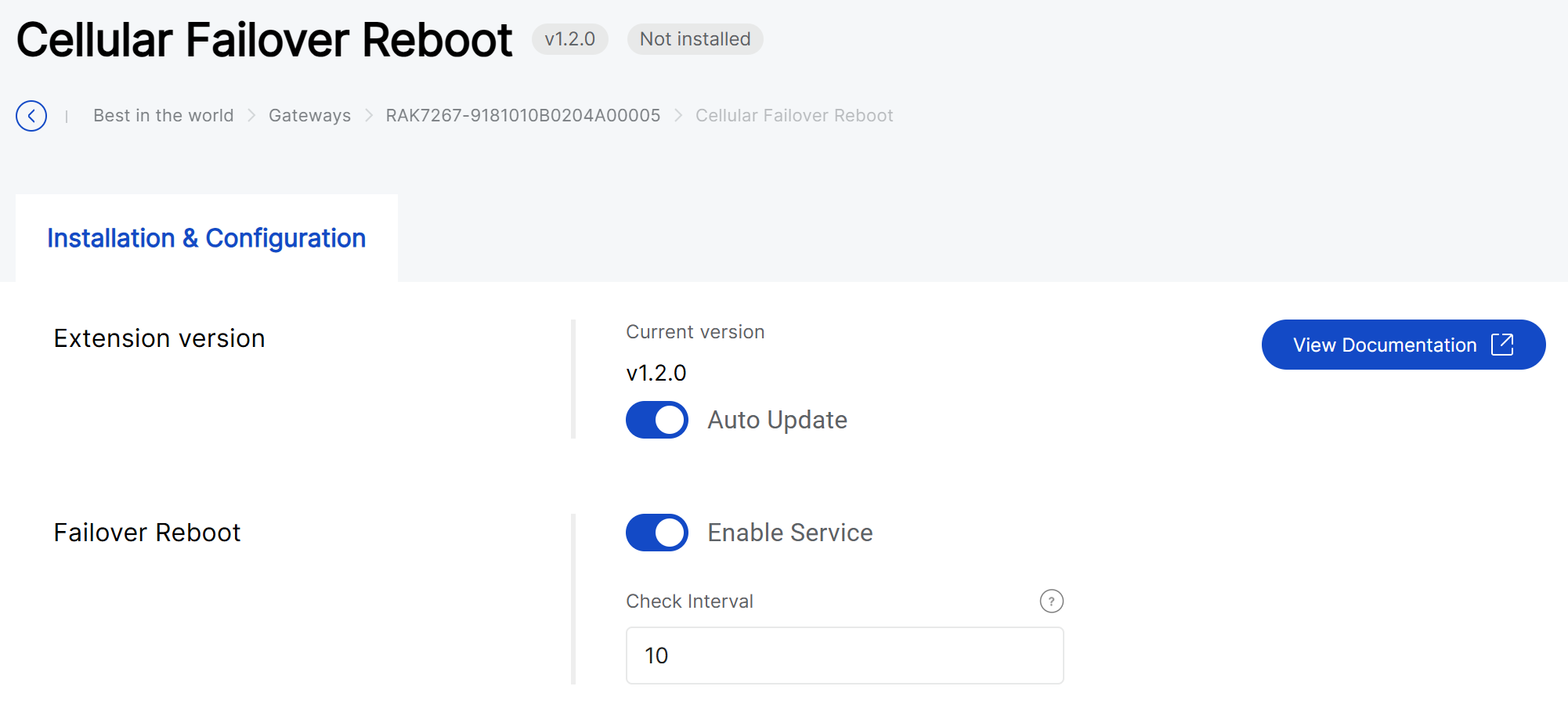Click the Current version label
This screenshot has width=1568, height=726.
point(695,332)
